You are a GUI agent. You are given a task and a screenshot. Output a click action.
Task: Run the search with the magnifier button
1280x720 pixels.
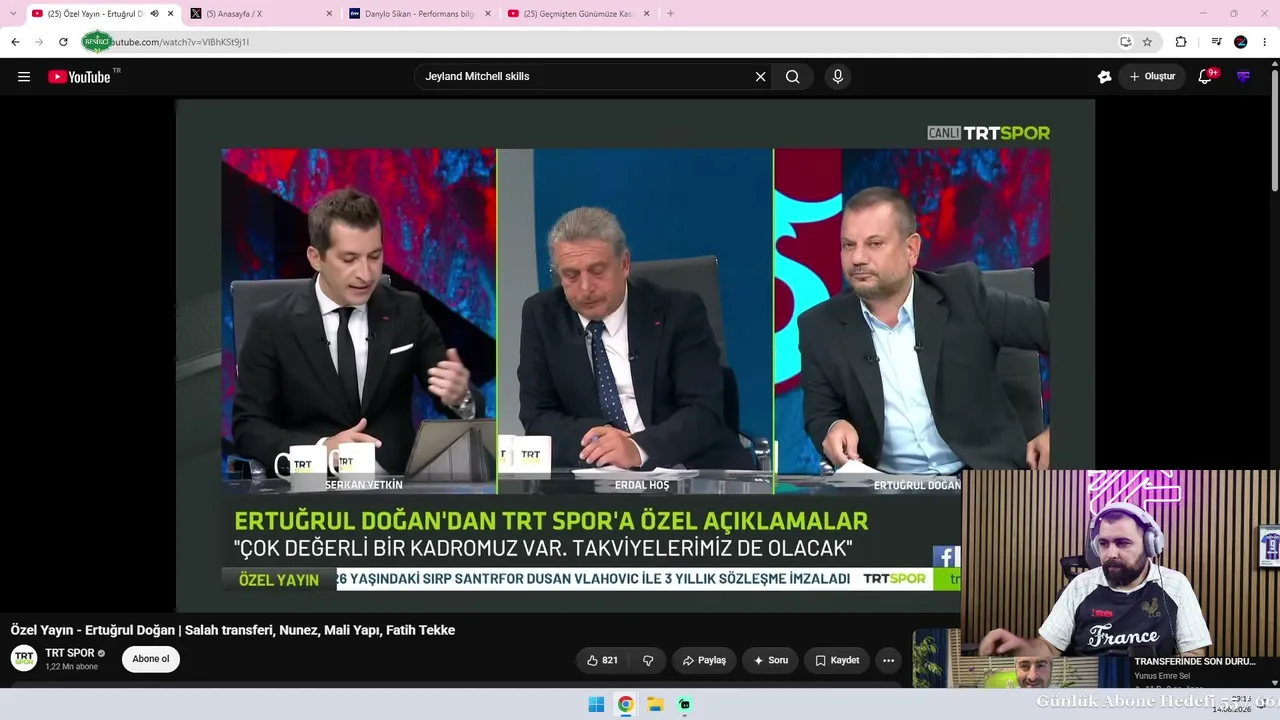click(793, 77)
